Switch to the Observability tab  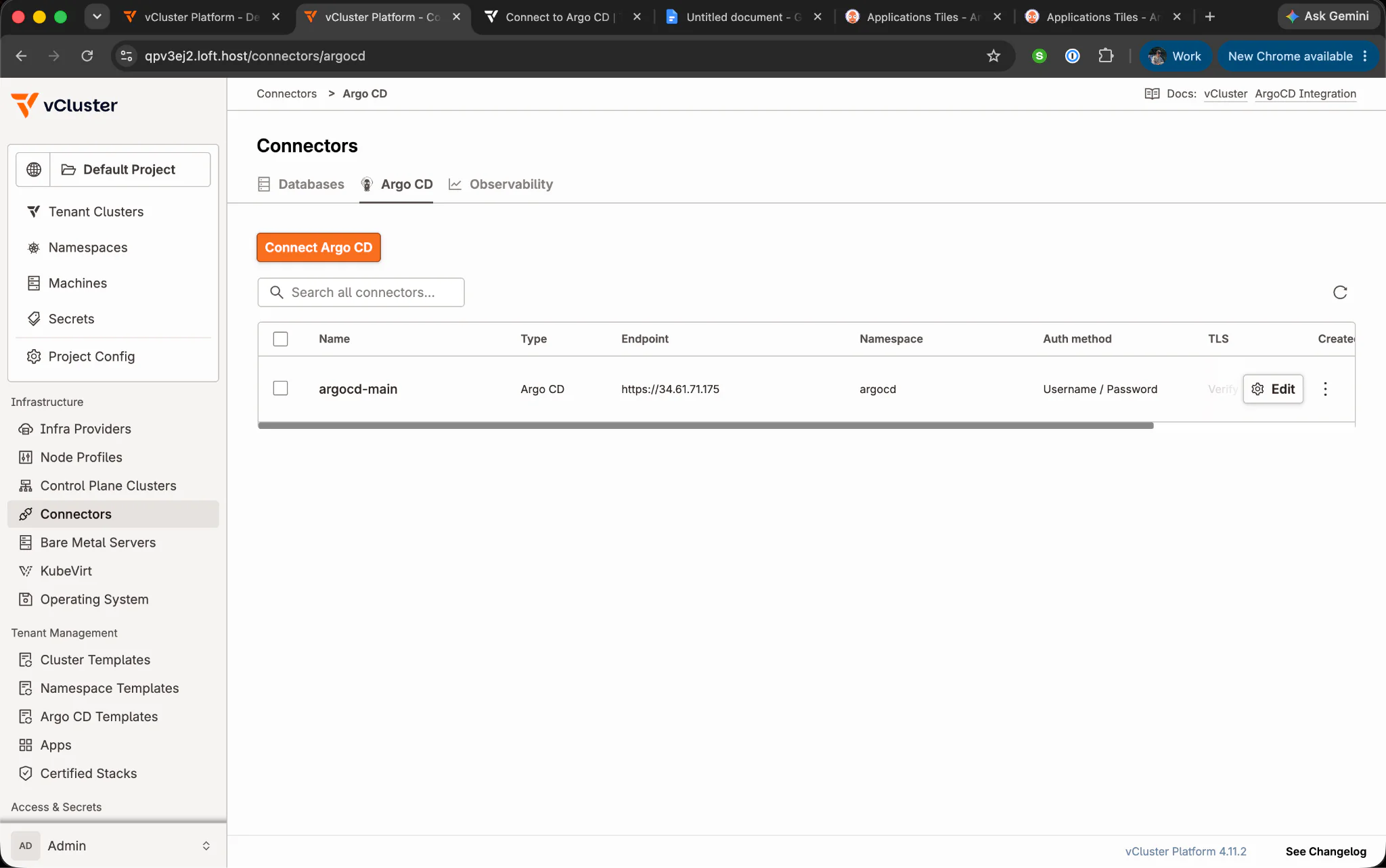(501, 184)
